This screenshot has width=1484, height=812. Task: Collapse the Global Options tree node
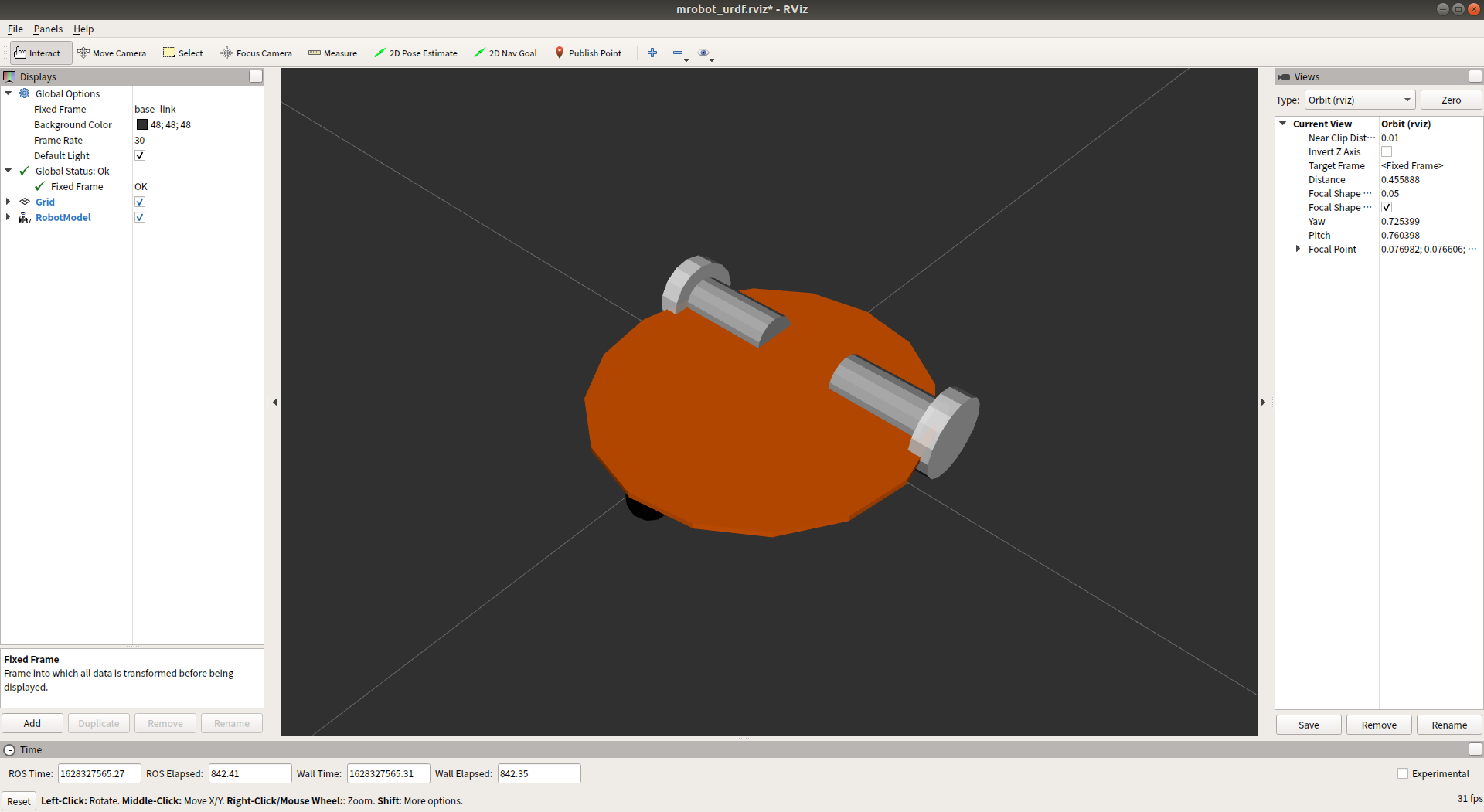pos(9,93)
